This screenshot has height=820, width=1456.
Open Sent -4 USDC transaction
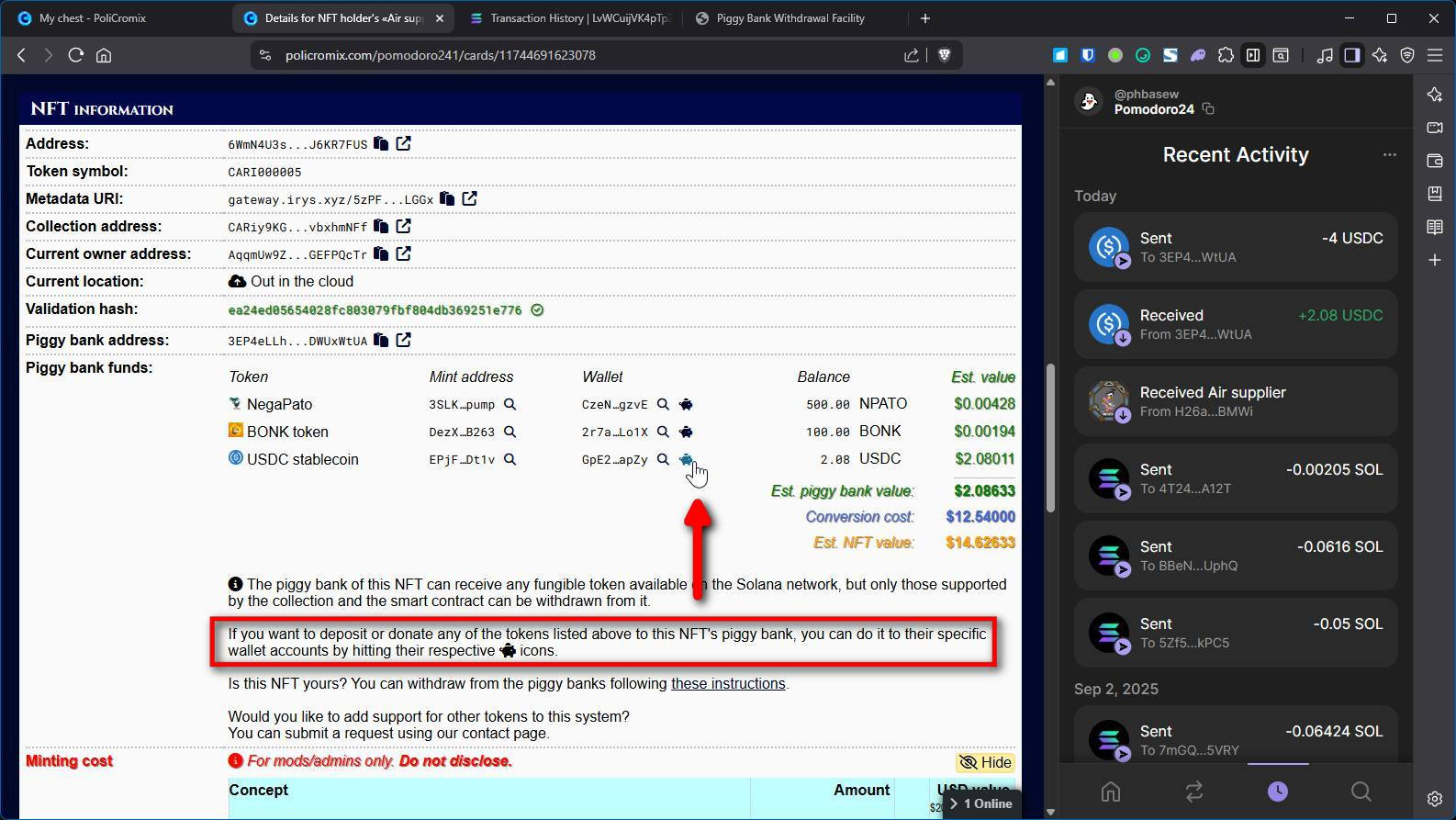click(1236, 247)
